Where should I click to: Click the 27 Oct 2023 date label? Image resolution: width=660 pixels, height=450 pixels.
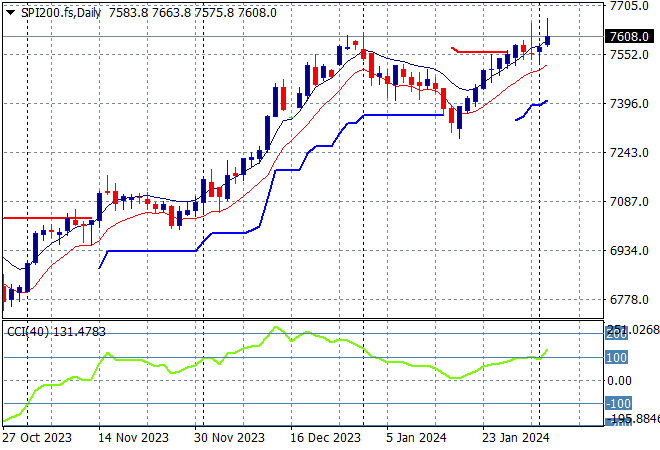pyautogui.click(x=36, y=437)
